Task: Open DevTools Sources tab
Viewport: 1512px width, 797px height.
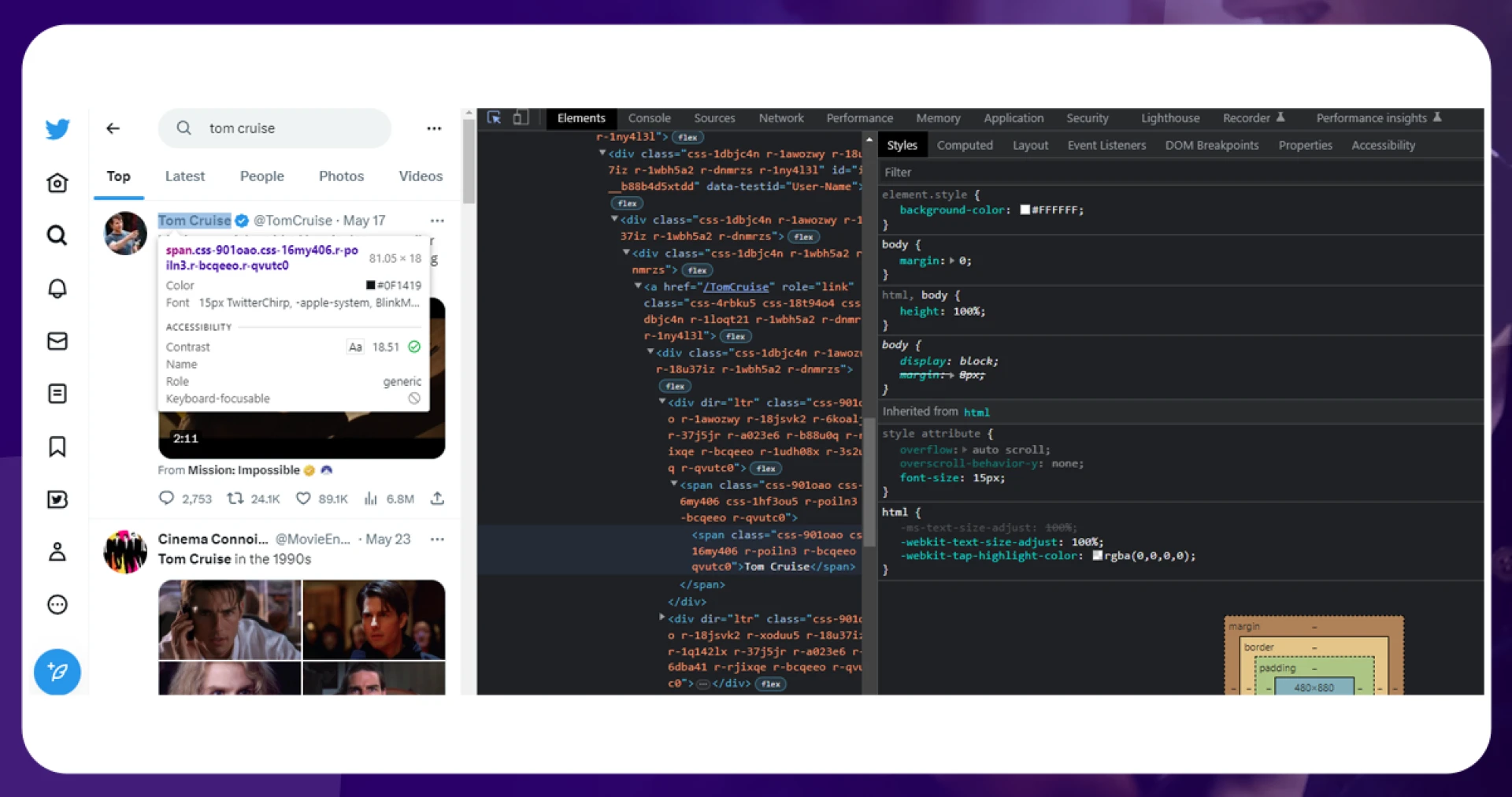Action: pyautogui.click(x=714, y=118)
